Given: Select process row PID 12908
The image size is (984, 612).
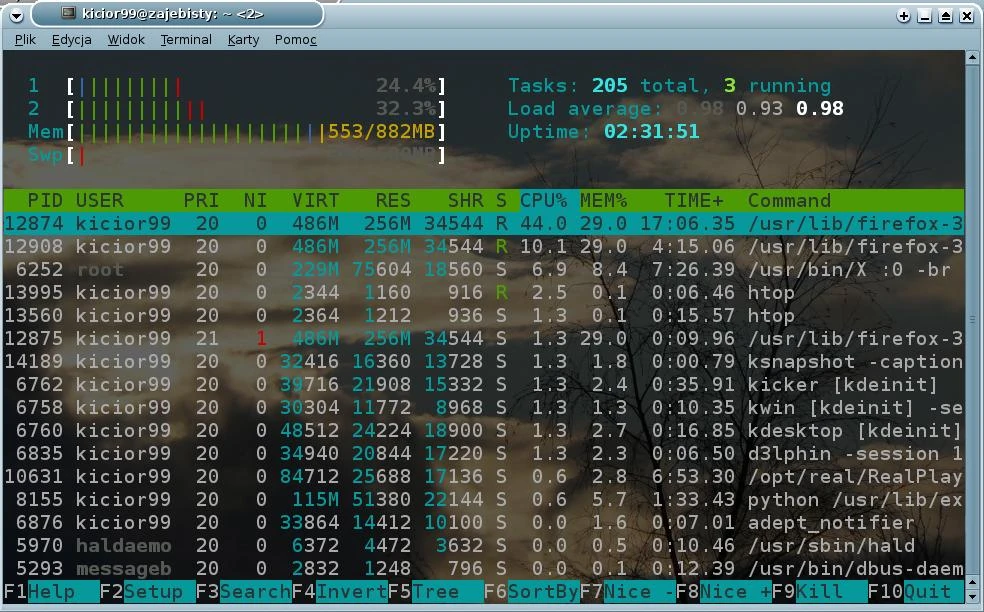Looking at the screenshot, I should [x=483, y=246].
